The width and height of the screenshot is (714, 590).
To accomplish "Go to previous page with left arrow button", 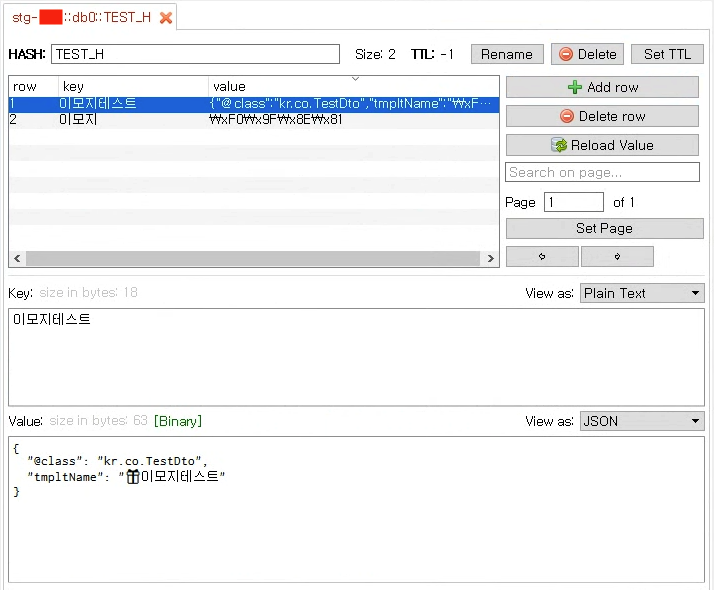I will pos(542,256).
